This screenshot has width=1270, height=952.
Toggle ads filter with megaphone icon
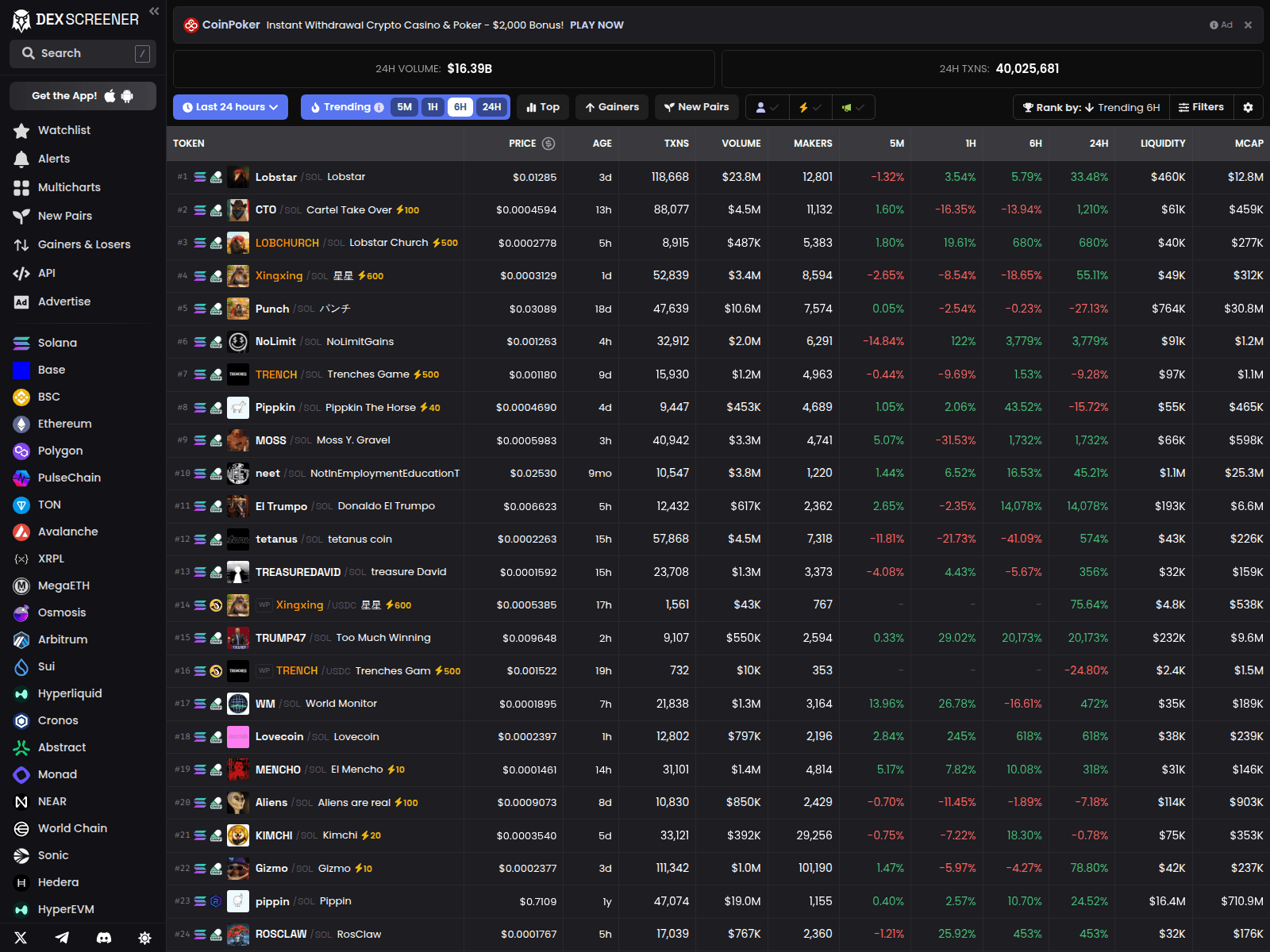(x=853, y=107)
